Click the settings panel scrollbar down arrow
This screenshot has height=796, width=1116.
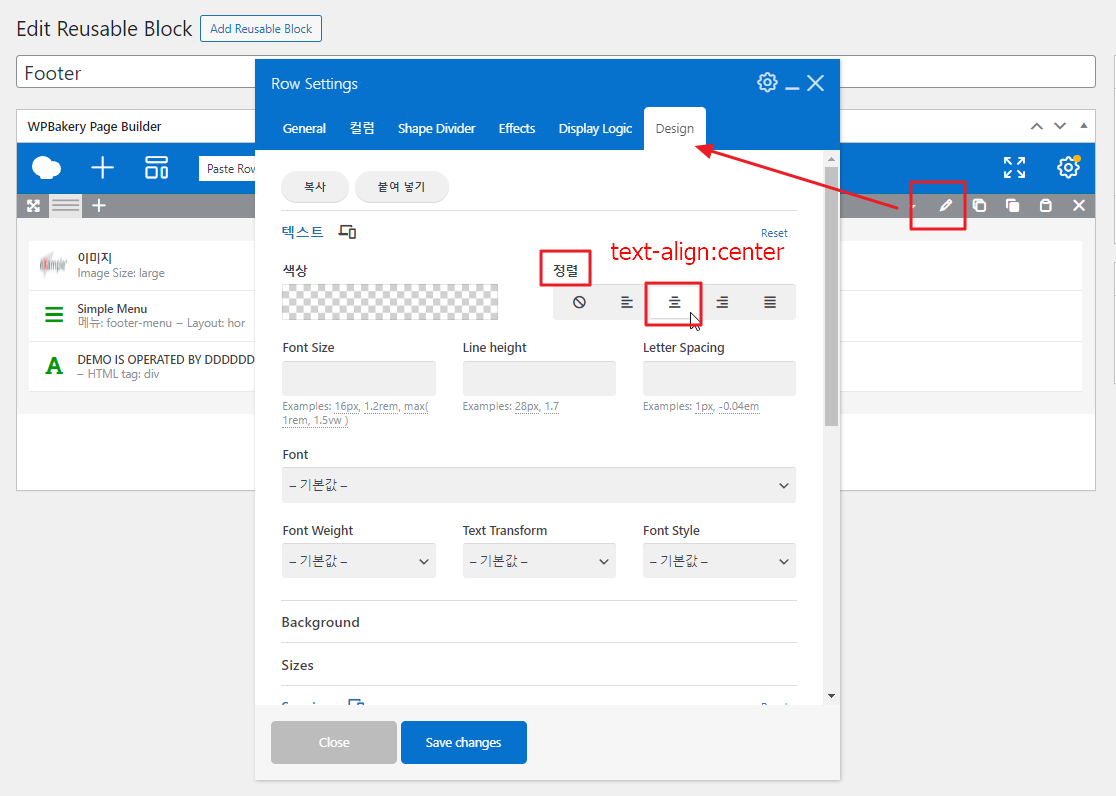831,696
